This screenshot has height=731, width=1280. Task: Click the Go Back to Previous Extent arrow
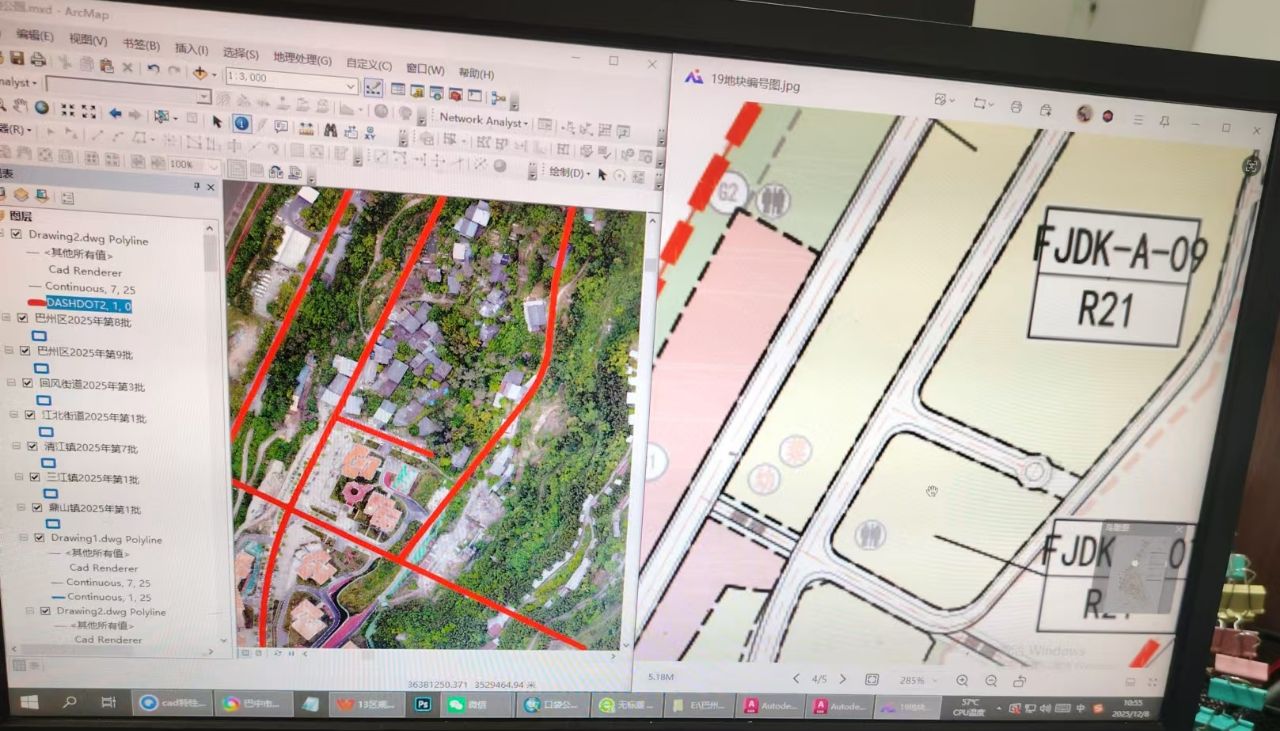tap(115, 113)
